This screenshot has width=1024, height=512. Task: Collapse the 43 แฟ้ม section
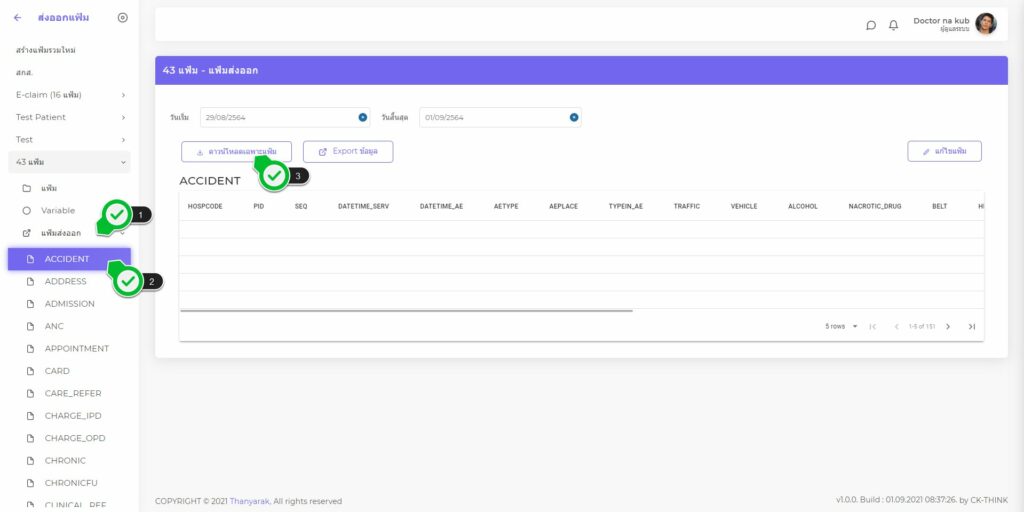123,162
